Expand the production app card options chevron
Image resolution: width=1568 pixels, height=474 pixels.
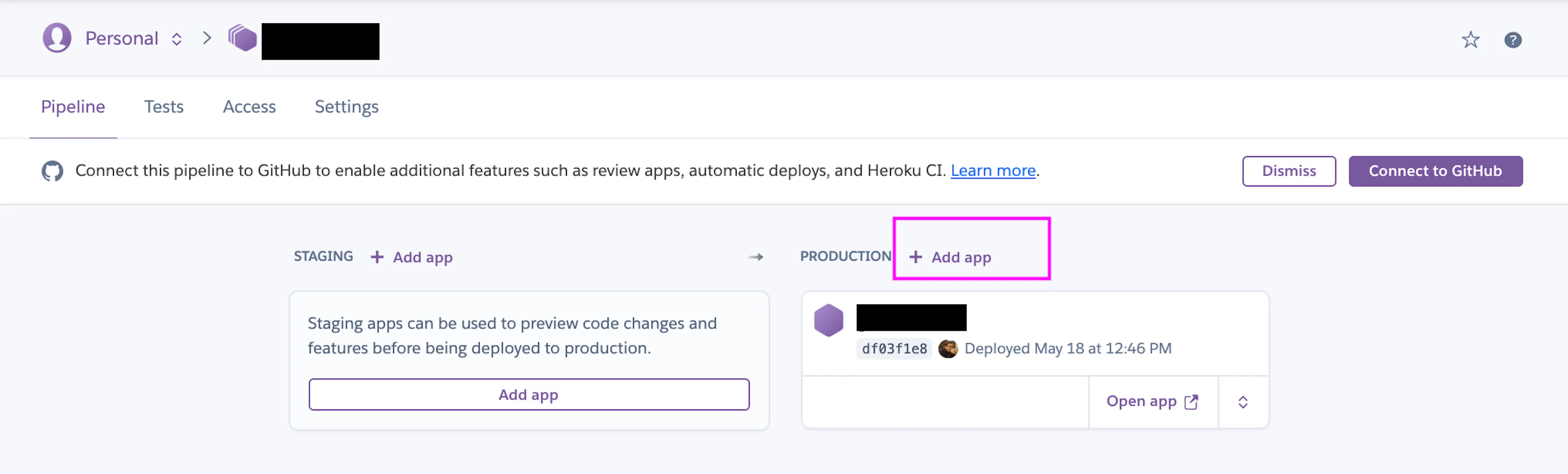tap(1243, 402)
